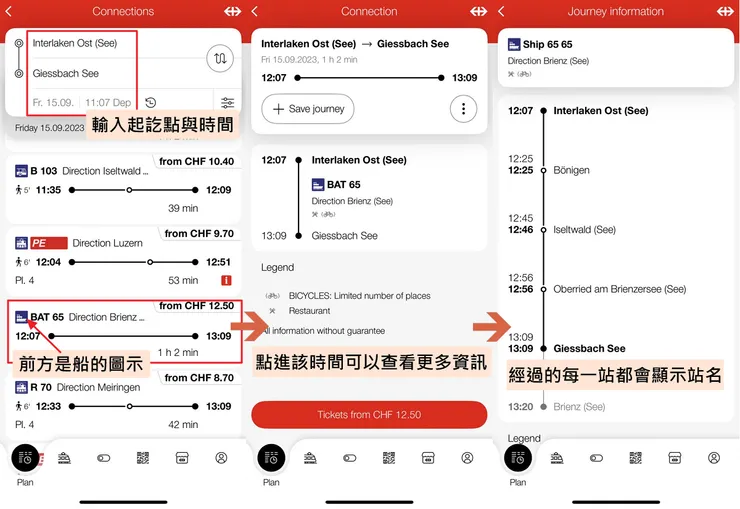Tap from CHF 8.70 price label
Image resolution: width=740 pixels, height=509 pixels.
pos(199,378)
